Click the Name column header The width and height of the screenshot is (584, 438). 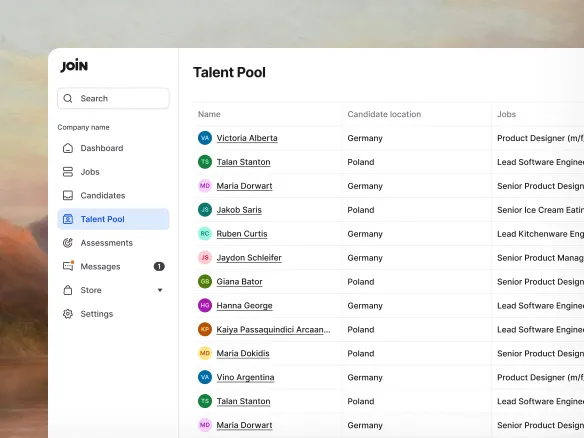[209, 114]
